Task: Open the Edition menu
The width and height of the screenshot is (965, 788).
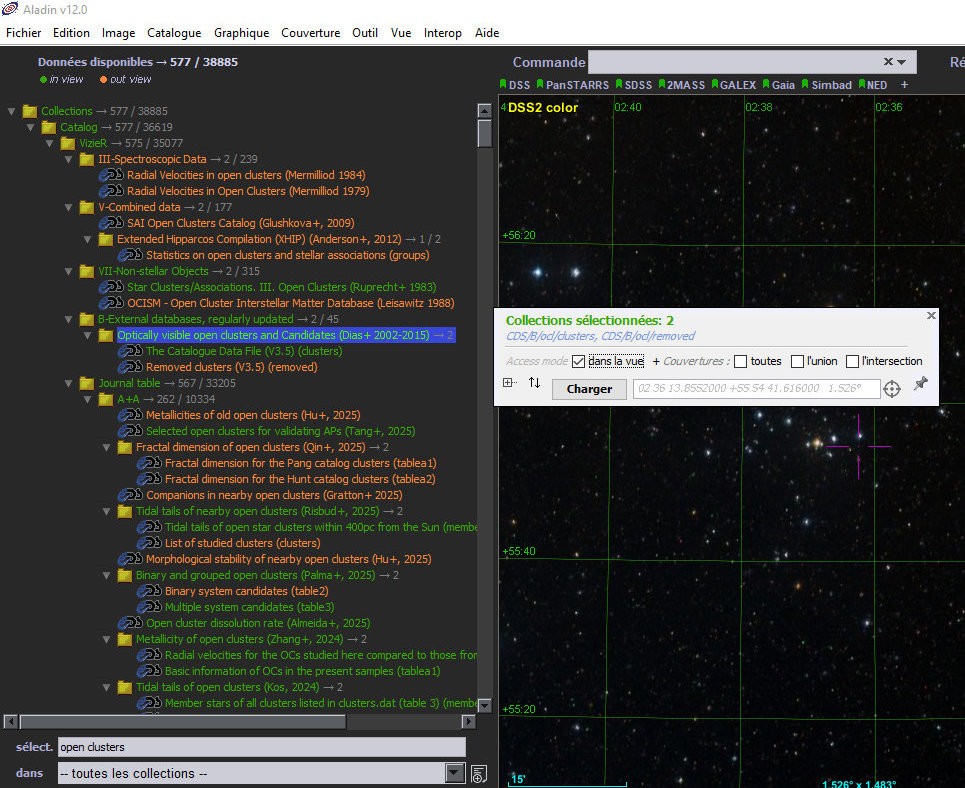Action: [71, 33]
